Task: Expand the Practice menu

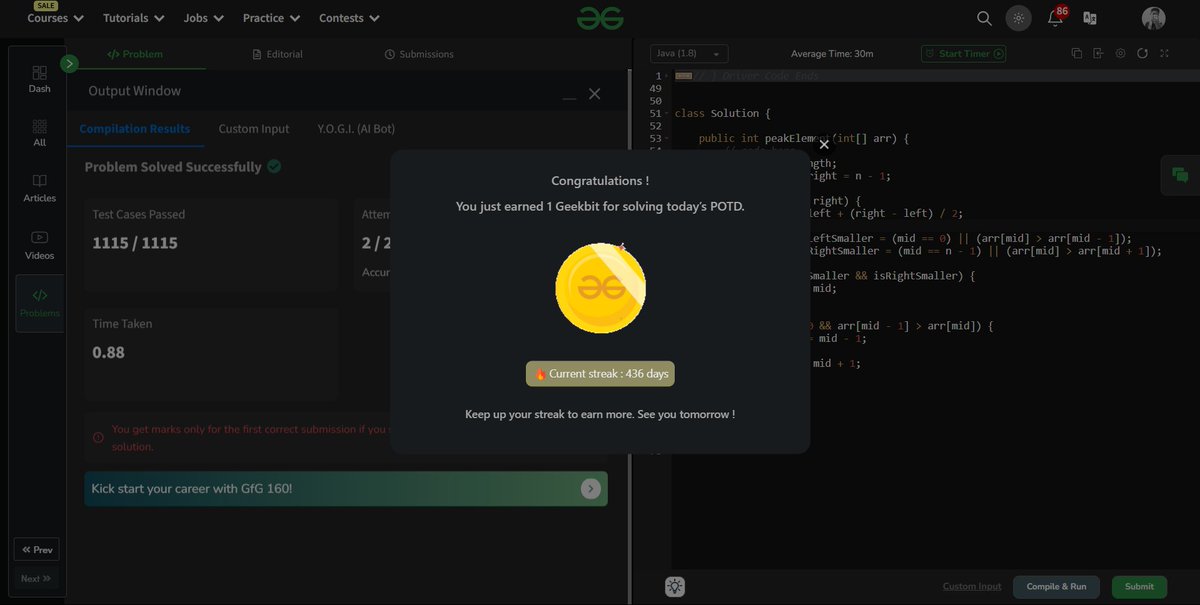Action: coord(271,18)
